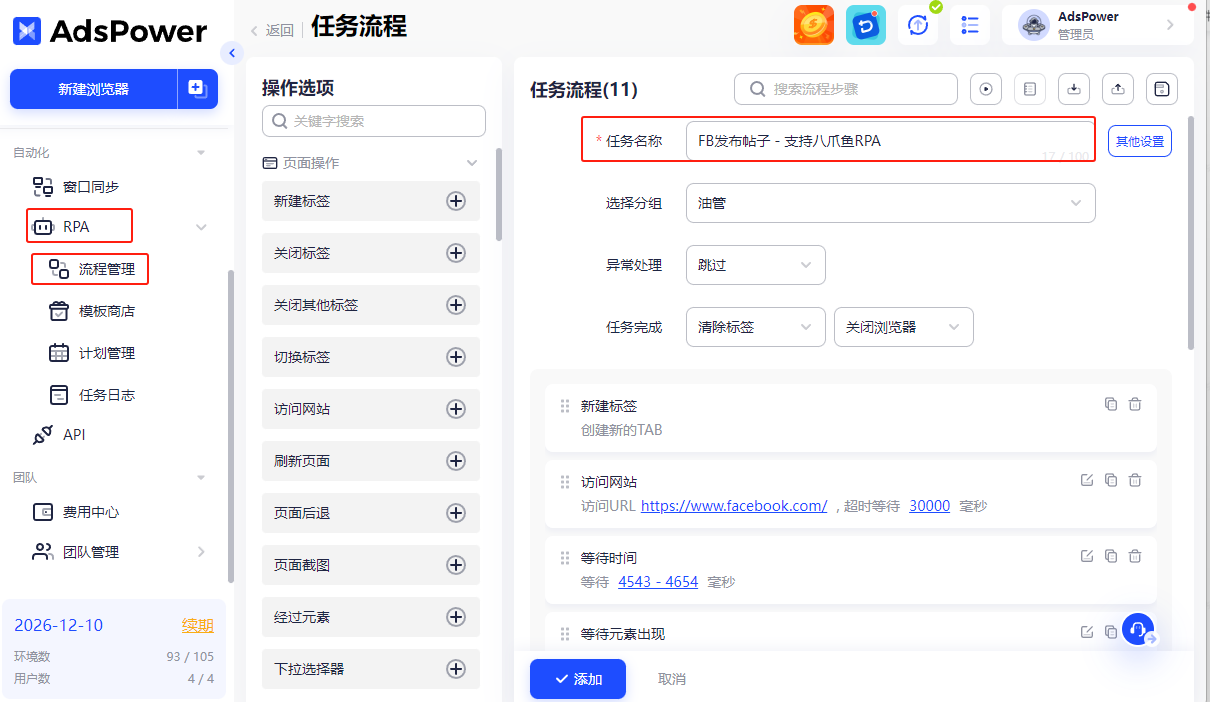Collapse the sidebar with the round arrow

[x=233, y=53]
